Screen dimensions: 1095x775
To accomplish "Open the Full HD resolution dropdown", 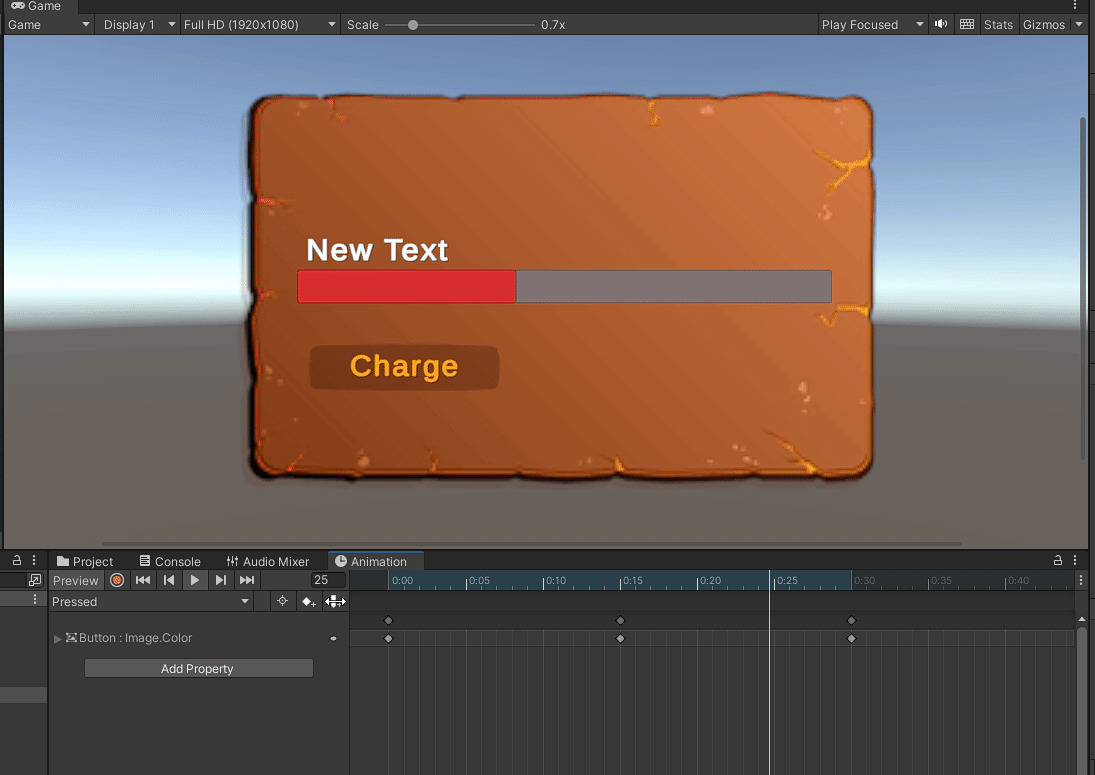I will point(259,24).
